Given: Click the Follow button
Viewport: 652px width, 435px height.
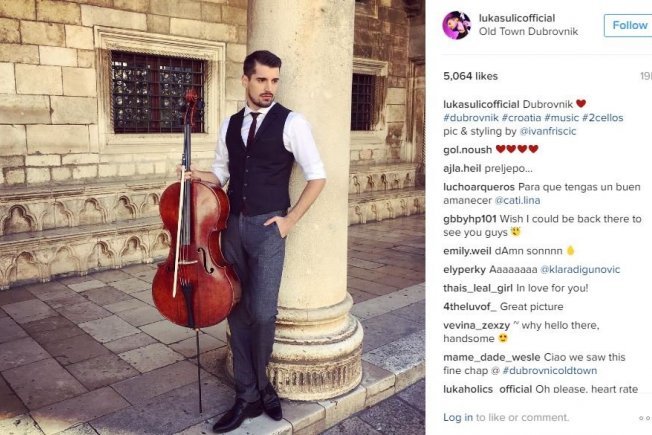Looking at the screenshot, I should 629,25.
